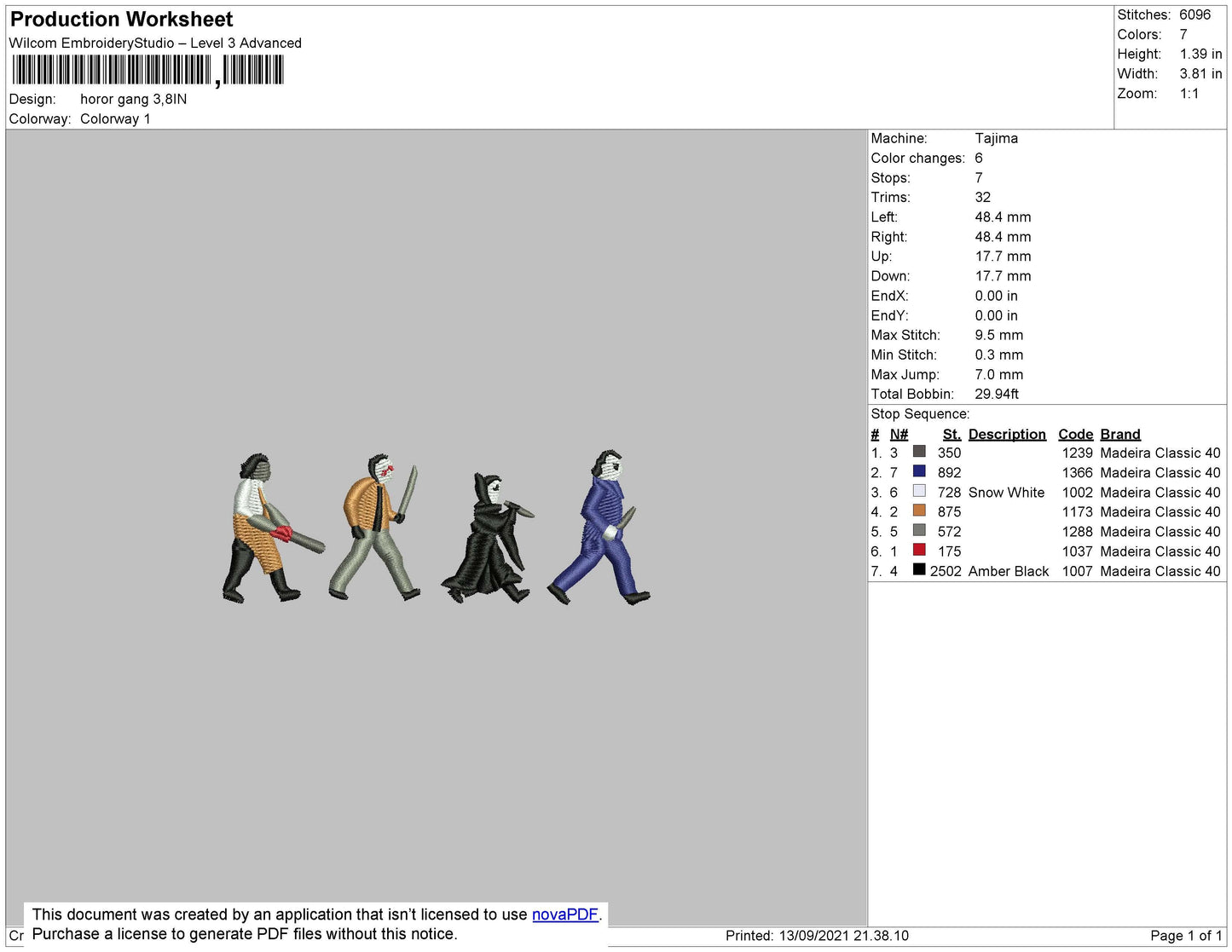
Task: Click the gray swatch for thread 1288
Action: (x=919, y=530)
